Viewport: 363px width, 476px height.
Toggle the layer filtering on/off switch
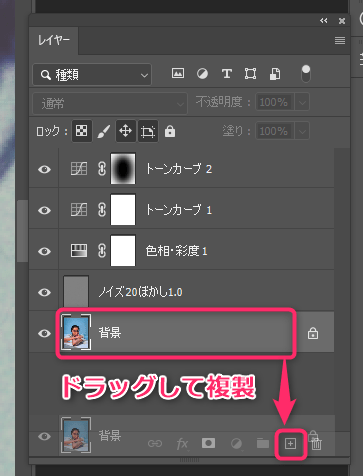[x=306, y=74]
